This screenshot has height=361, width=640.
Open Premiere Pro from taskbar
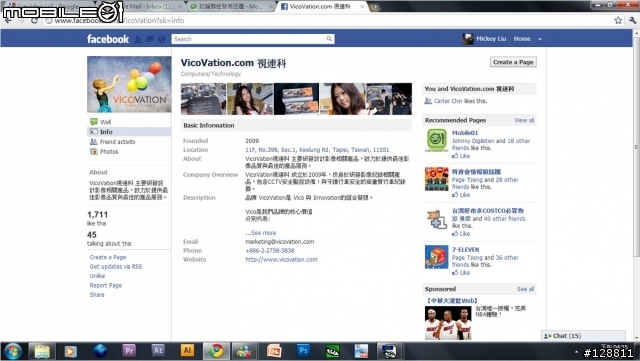129,351
